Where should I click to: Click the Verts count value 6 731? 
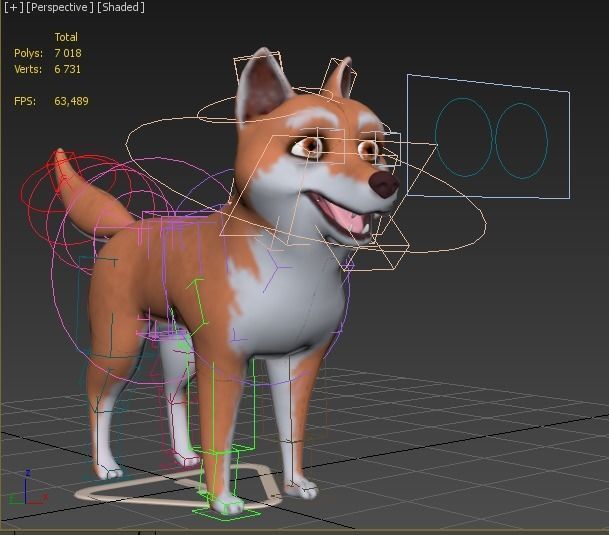click(68, 69)
